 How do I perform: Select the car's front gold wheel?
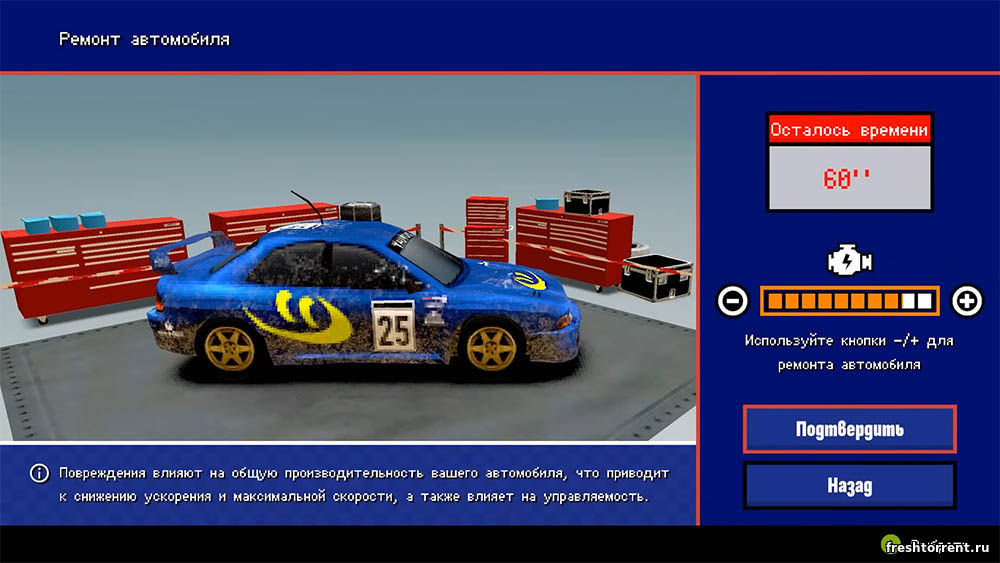coord(490,346)
